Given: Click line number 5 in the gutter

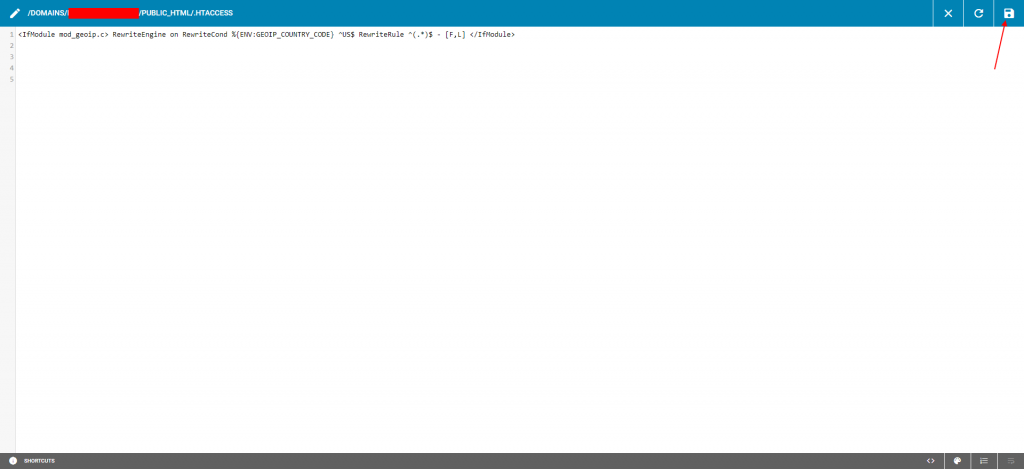Looking at the screenshot, I should [x=12, y=79].
